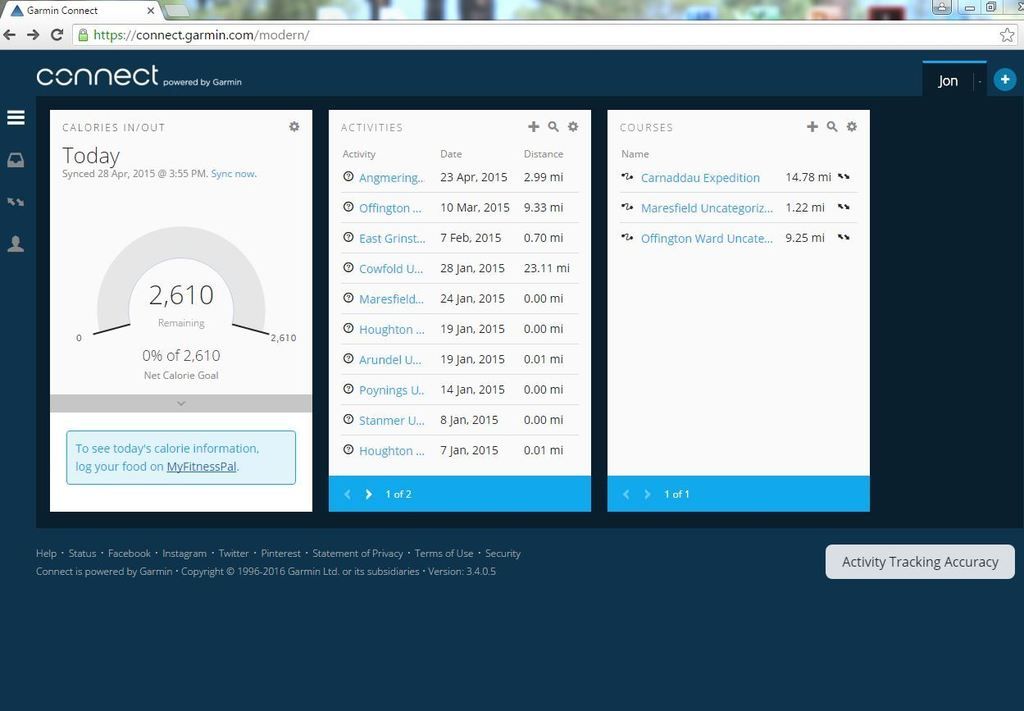Click previous page arrow in Courses

click(x=626, y=494)
